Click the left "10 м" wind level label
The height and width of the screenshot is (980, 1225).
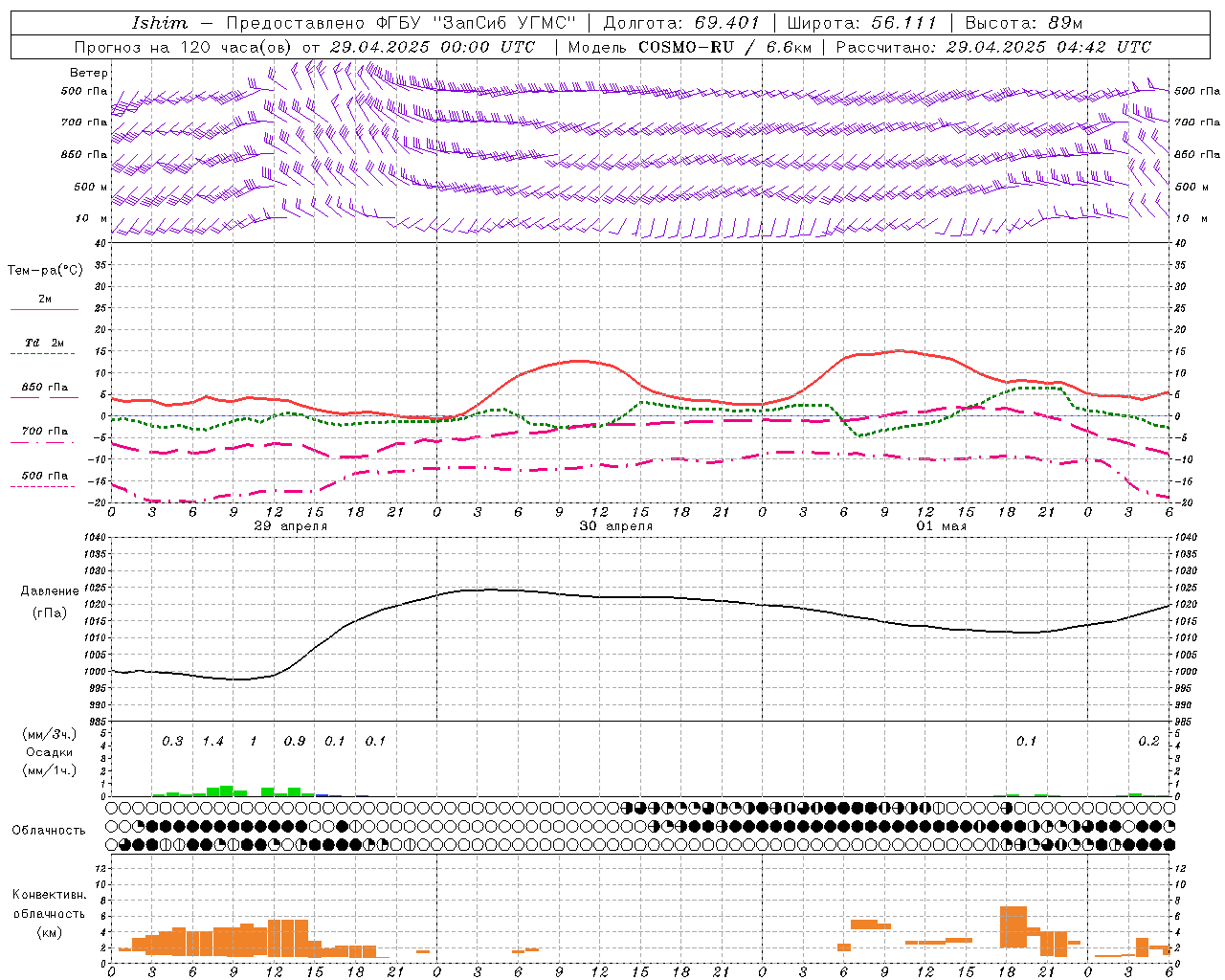[92, 218]
